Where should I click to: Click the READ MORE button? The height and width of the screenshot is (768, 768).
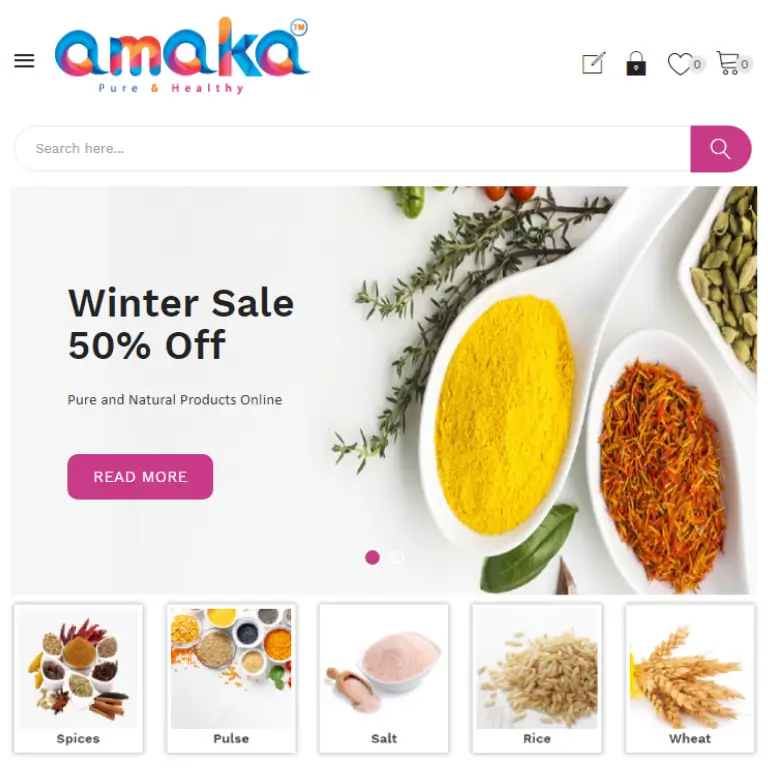coord(140,477)
